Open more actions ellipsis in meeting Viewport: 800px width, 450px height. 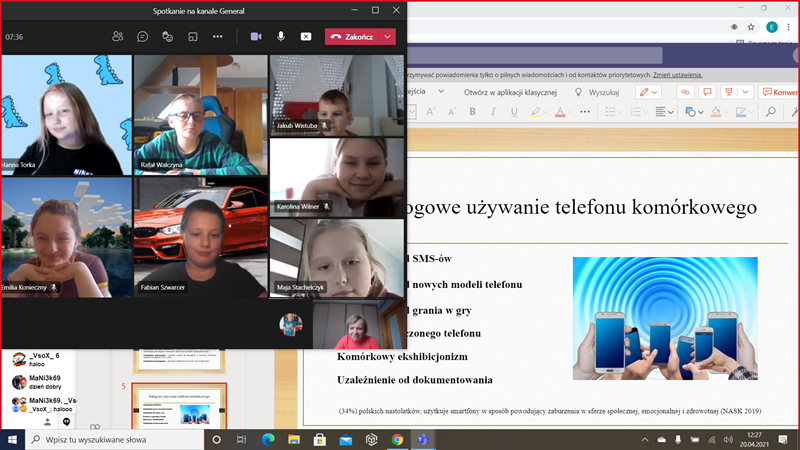(217, 36)
